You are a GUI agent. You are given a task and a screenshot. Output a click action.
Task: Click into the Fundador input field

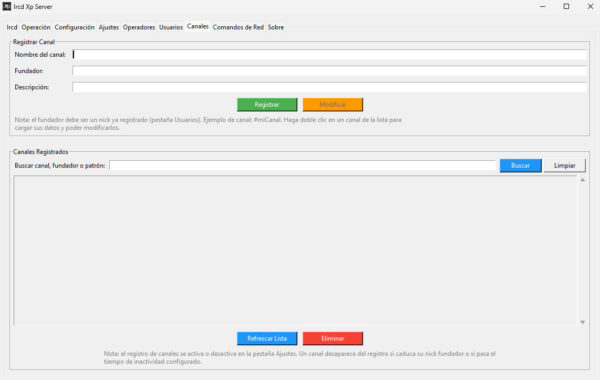click(329, 71)
